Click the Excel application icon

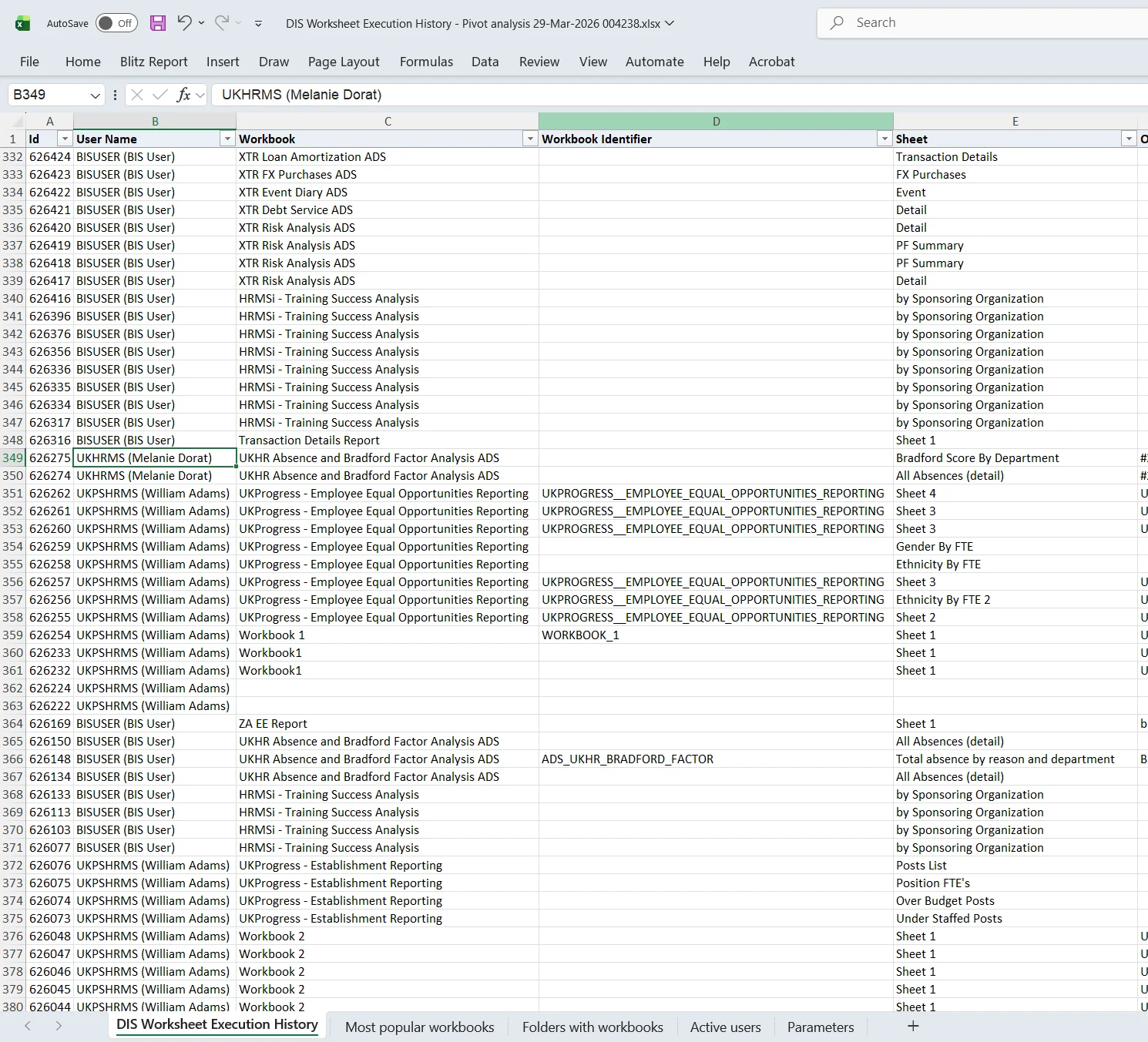coord(23,23)
